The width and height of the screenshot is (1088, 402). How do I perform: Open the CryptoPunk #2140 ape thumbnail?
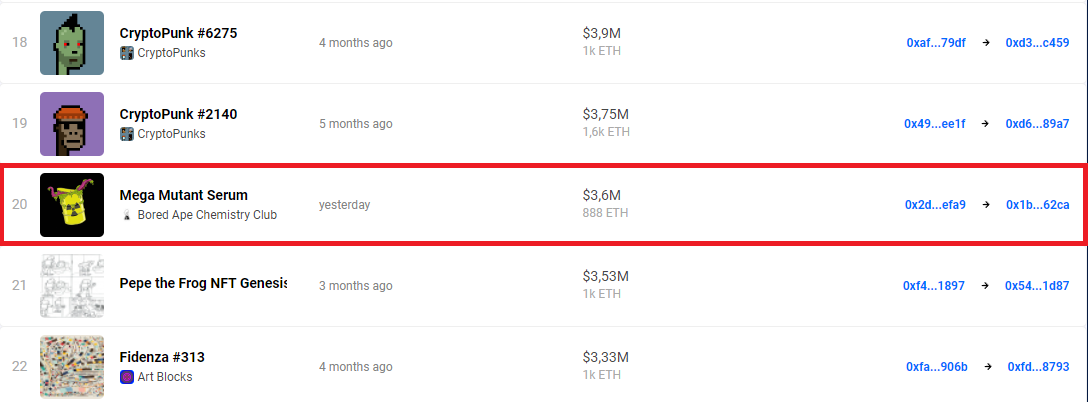coord(72,124)
